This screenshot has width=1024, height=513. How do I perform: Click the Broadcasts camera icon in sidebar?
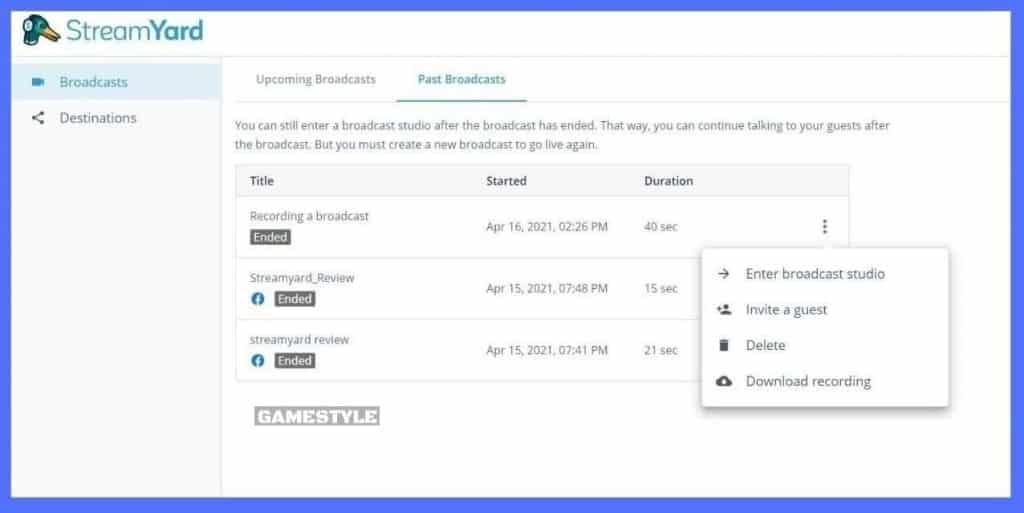38,82
